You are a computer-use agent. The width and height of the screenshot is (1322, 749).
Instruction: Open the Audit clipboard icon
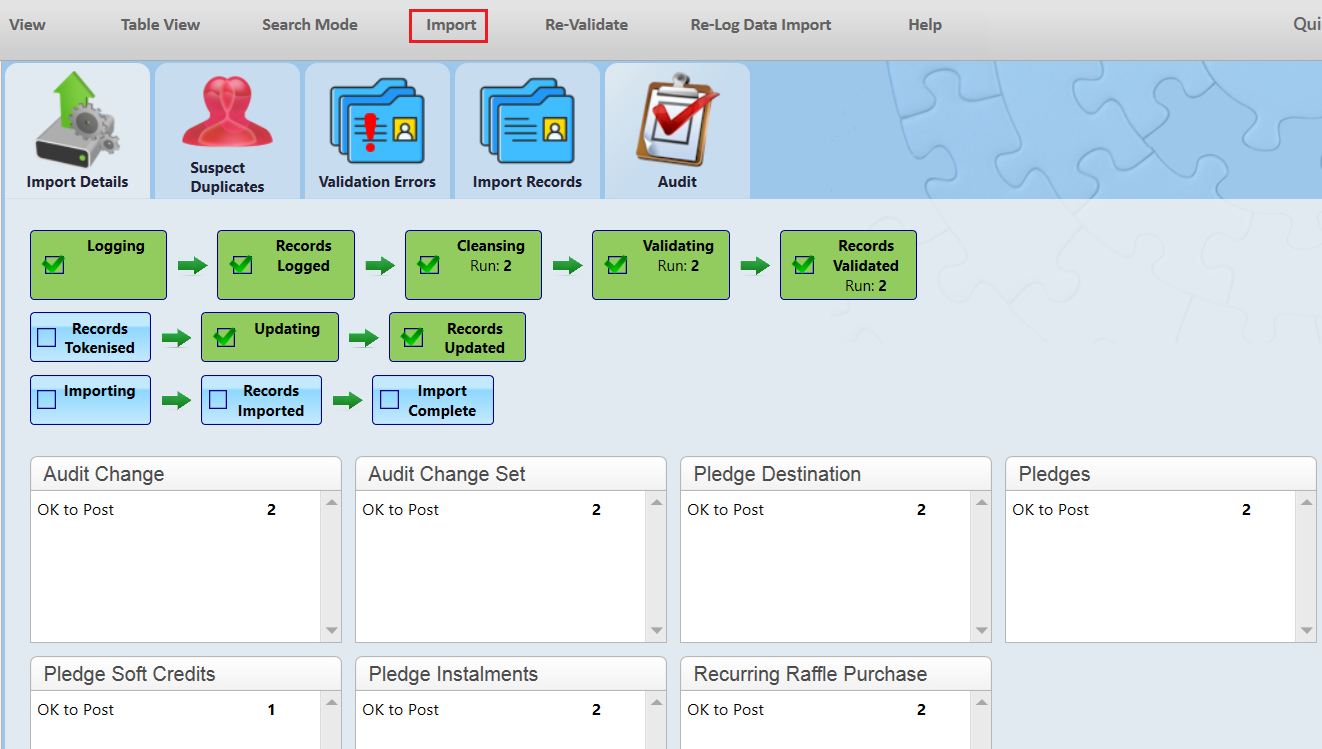tap(677, 119)
